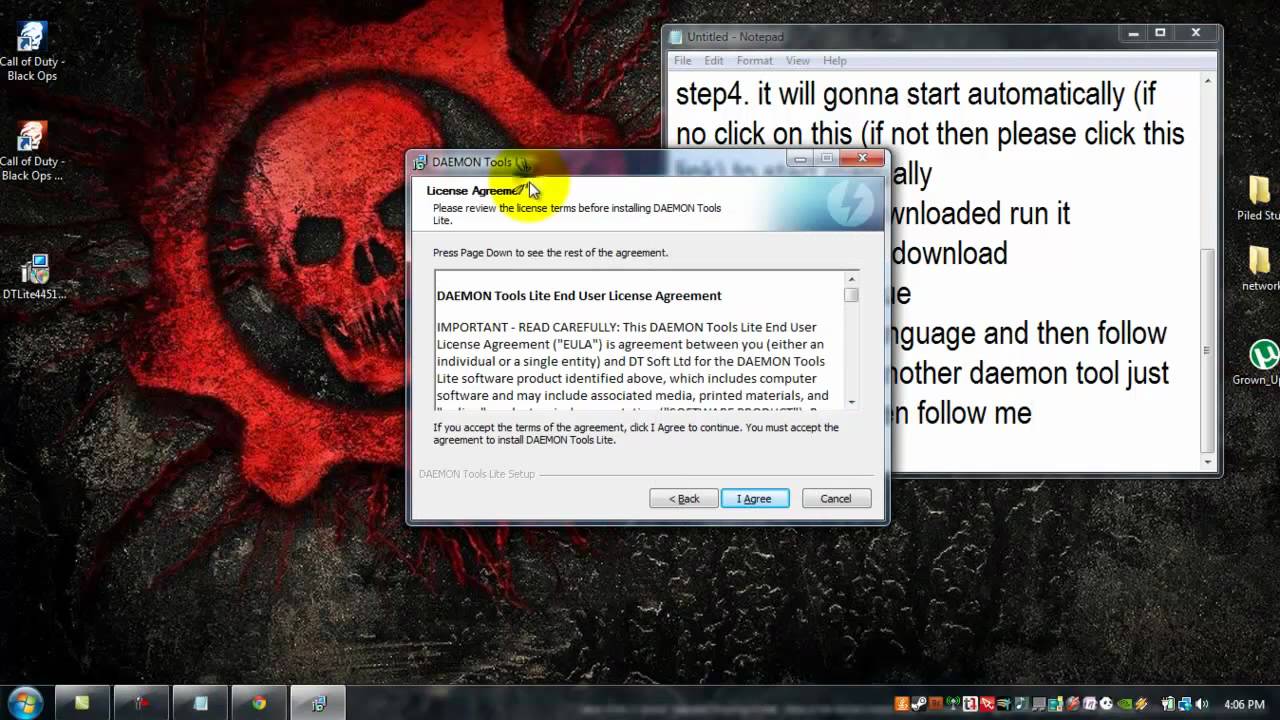Click the Steam tray icon
Screen dimensions: 1280x720
919,704
